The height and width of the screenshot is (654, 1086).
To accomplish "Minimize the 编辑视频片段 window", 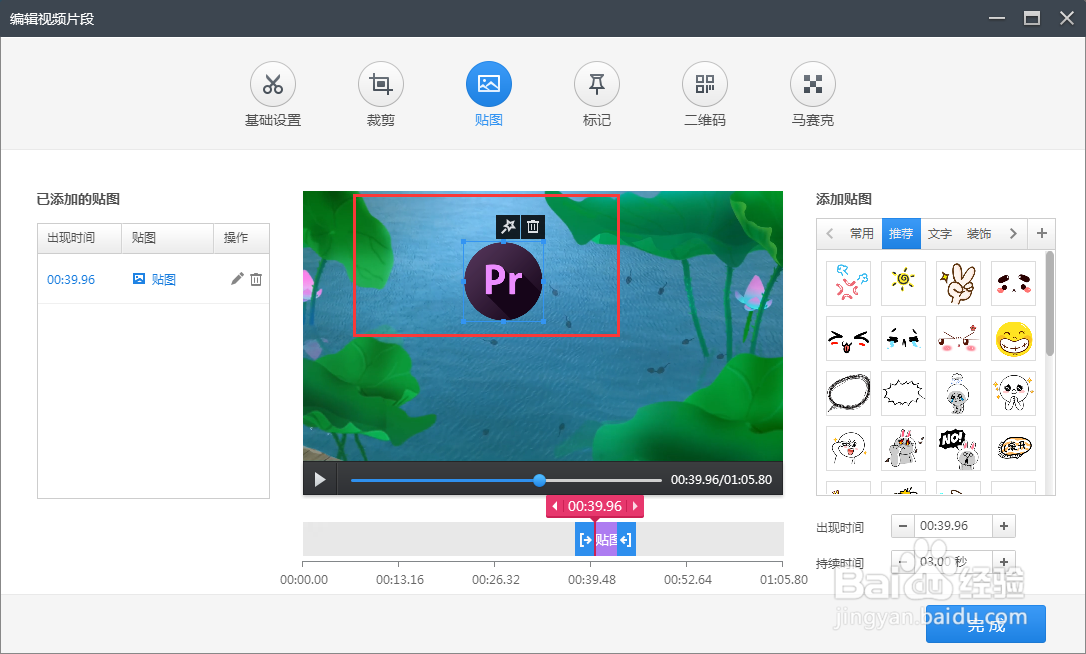I will pyautogui.click(x=997, y=18).
